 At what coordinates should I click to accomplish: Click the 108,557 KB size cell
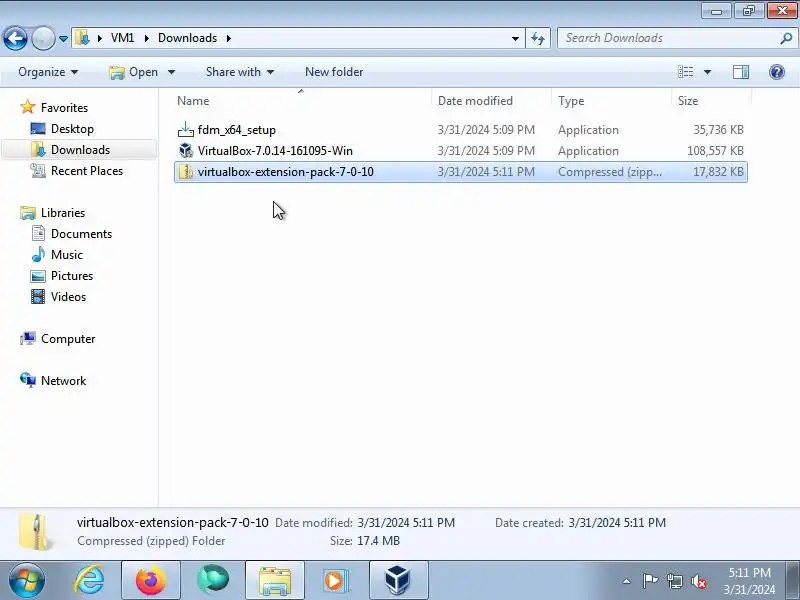tap(715, 151)
